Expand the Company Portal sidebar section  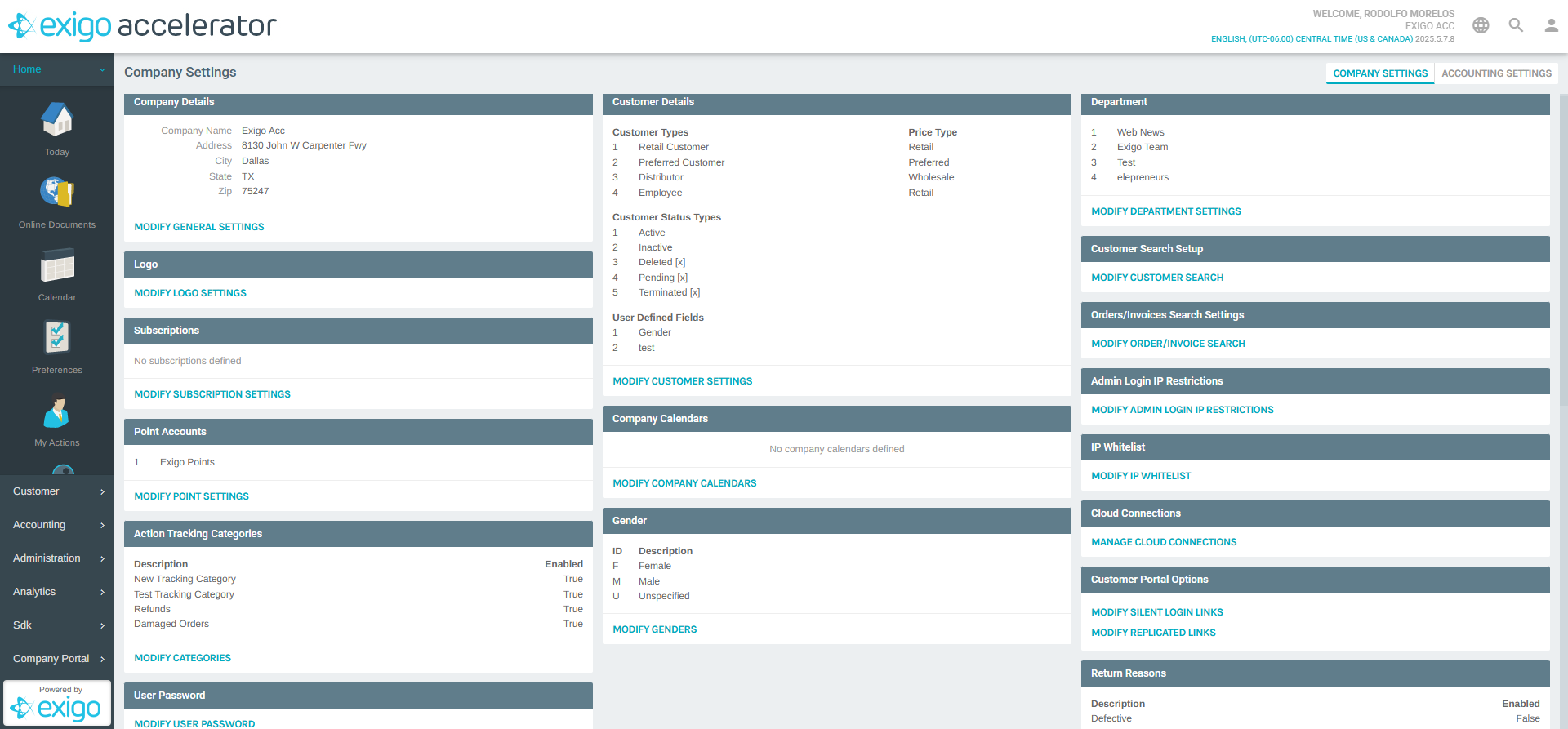pyautogui.click(x=57, y=659)
